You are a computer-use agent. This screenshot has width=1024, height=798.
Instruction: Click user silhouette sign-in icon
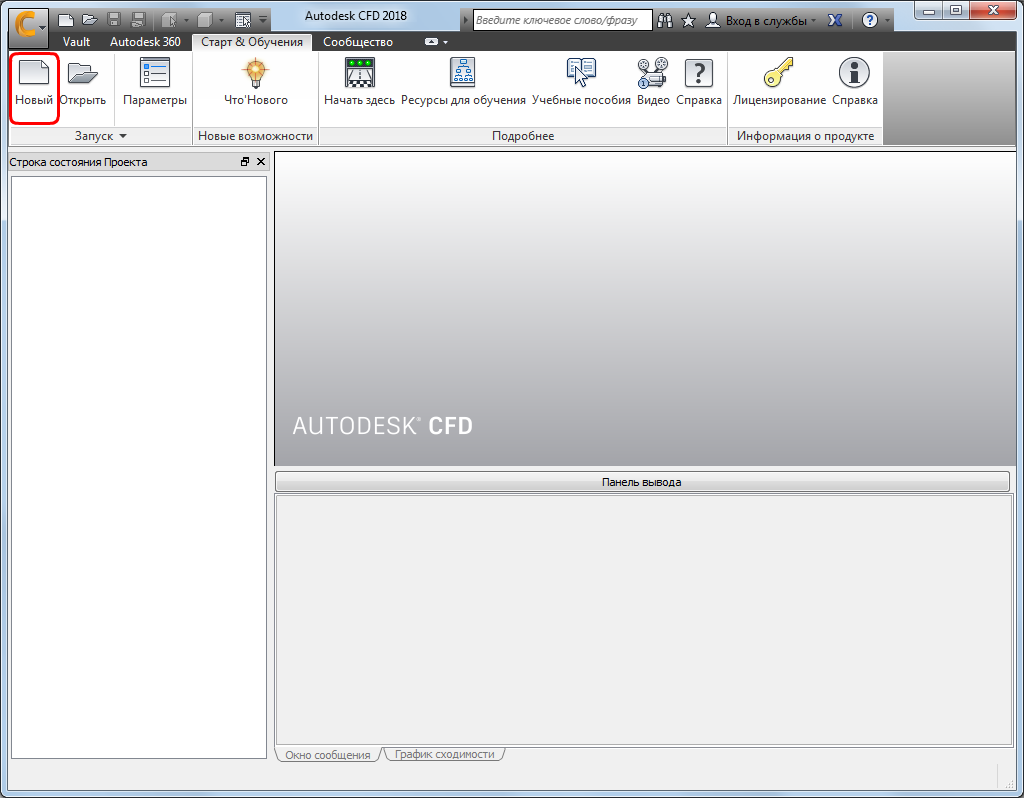(713, 20)
